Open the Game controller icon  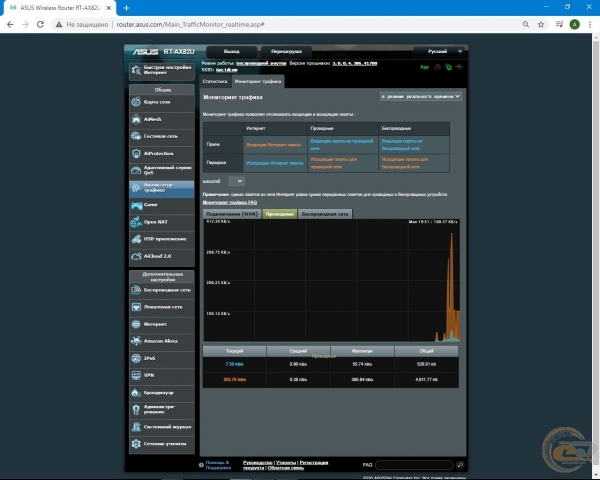coord(136,205)
